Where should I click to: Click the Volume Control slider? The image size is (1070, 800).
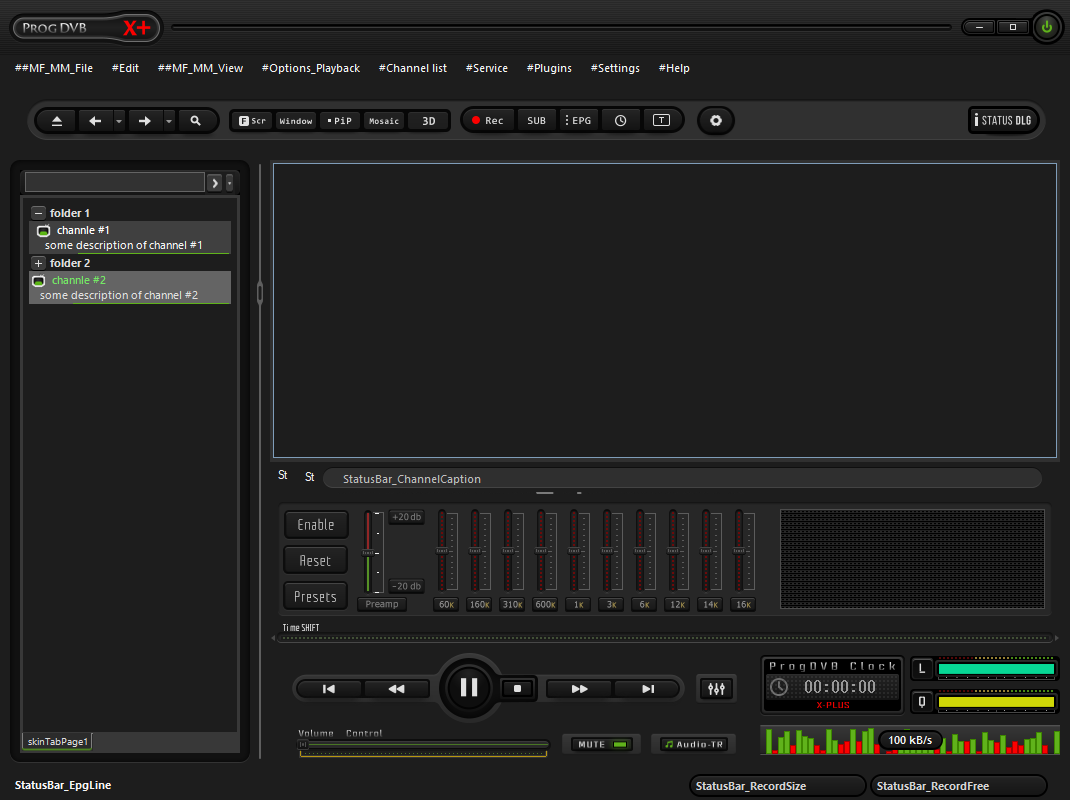[423, 745]
